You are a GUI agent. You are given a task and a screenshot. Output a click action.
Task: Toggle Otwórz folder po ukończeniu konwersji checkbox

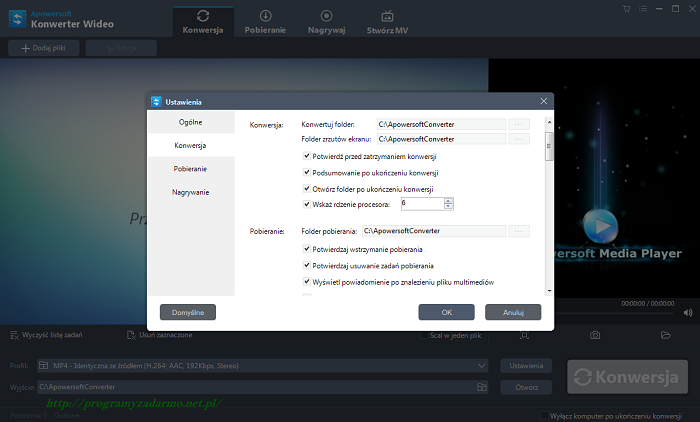tap(306, 188)
